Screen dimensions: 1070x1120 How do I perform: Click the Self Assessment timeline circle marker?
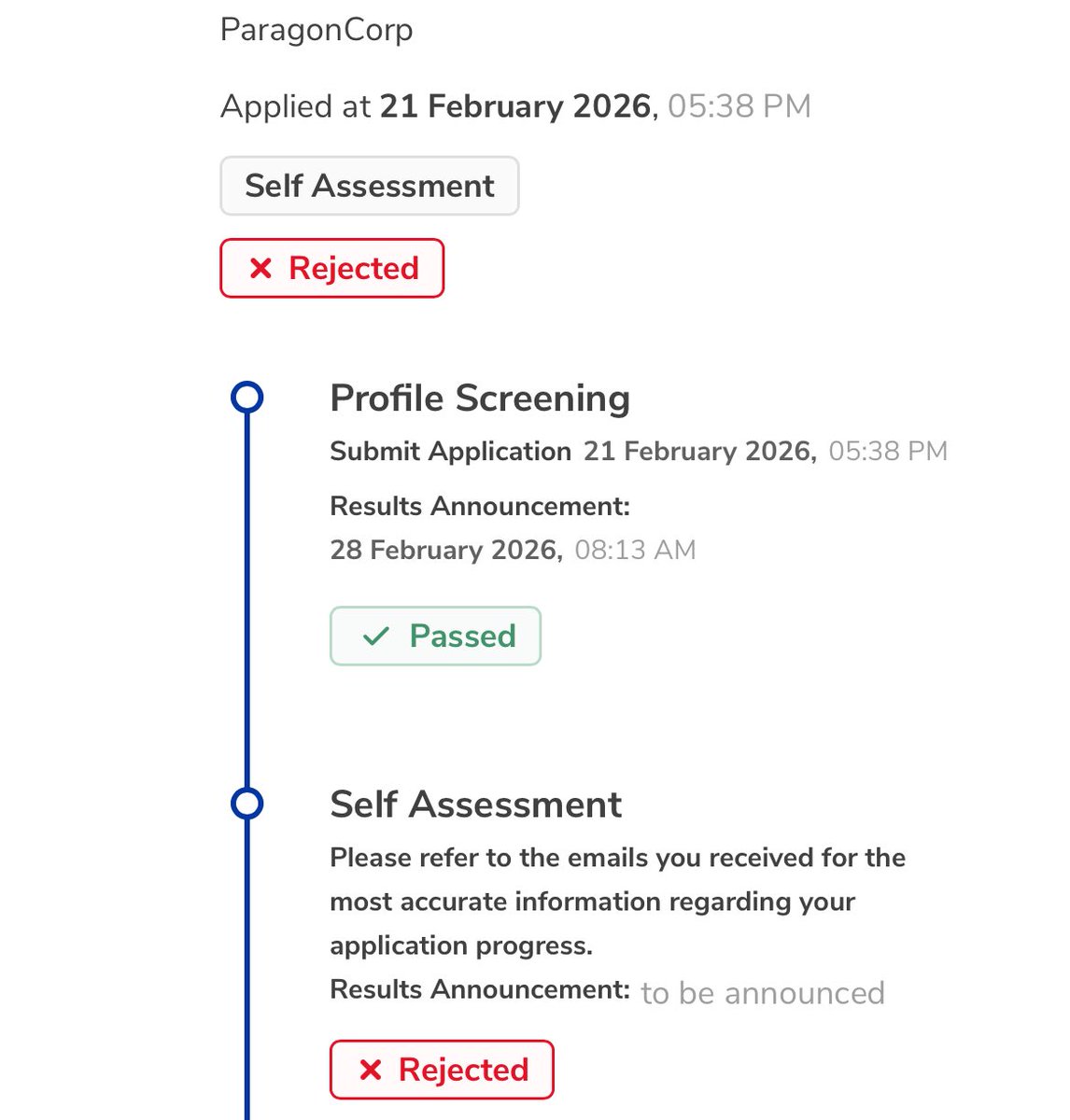(x=246, y=804)
